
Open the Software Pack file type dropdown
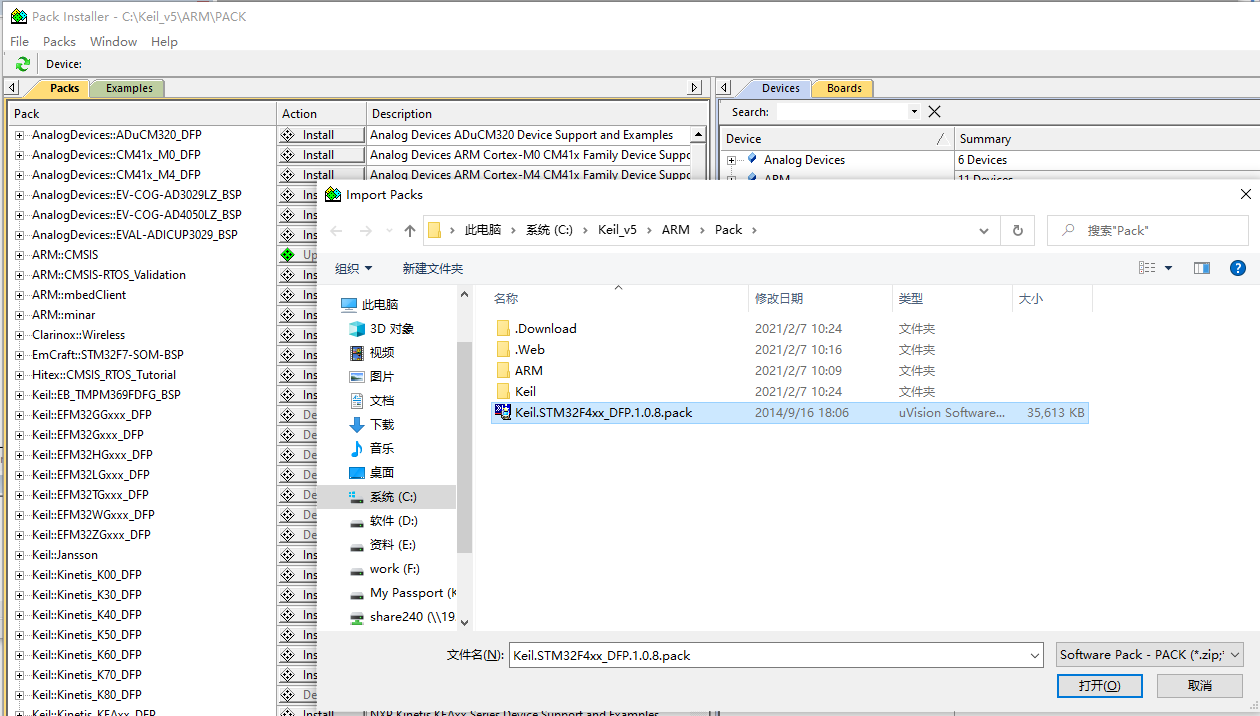(1149, 655)
